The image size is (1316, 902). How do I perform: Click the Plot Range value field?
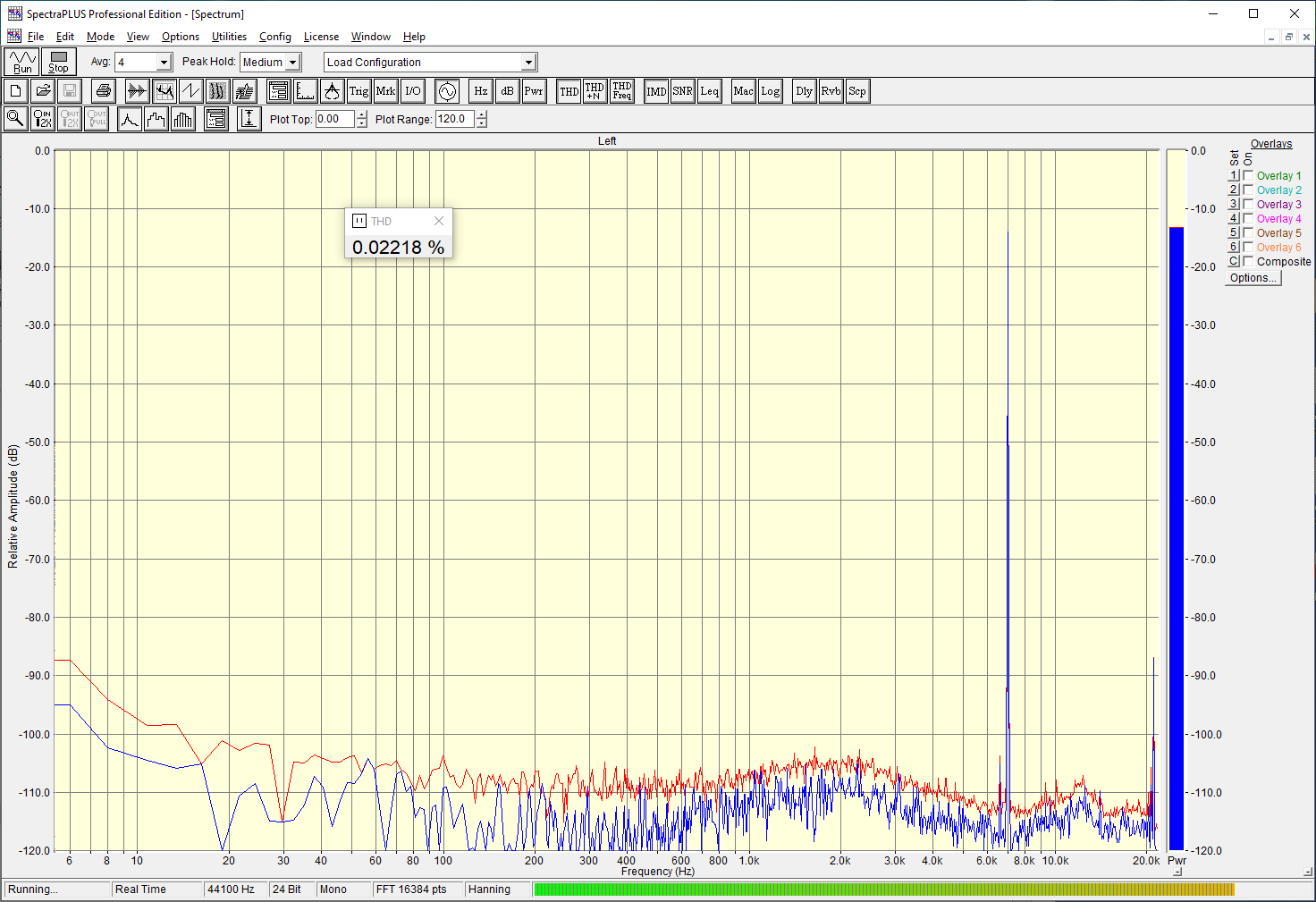tap(455, 119)
